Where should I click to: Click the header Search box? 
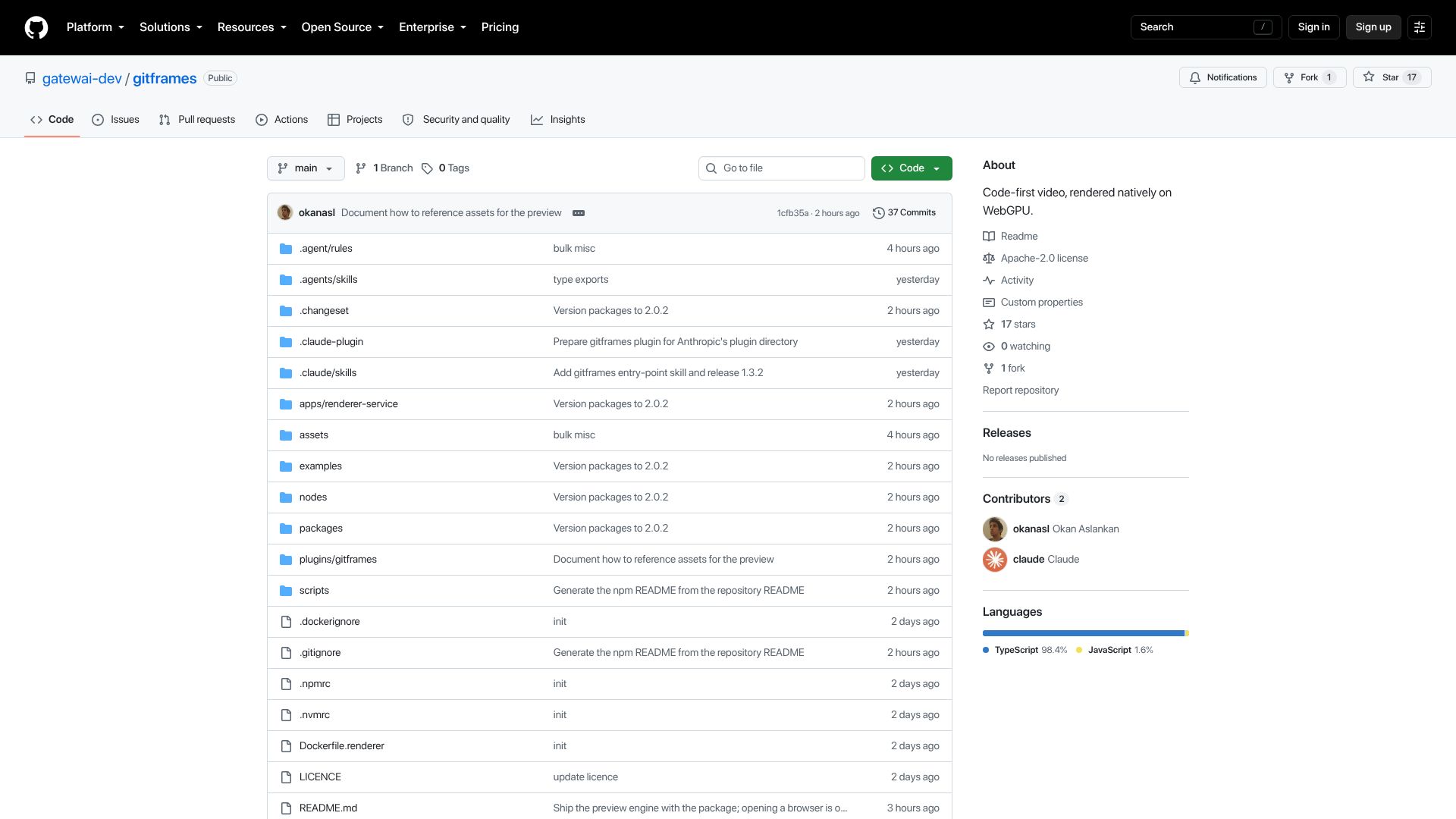(x=1206, y=27)
